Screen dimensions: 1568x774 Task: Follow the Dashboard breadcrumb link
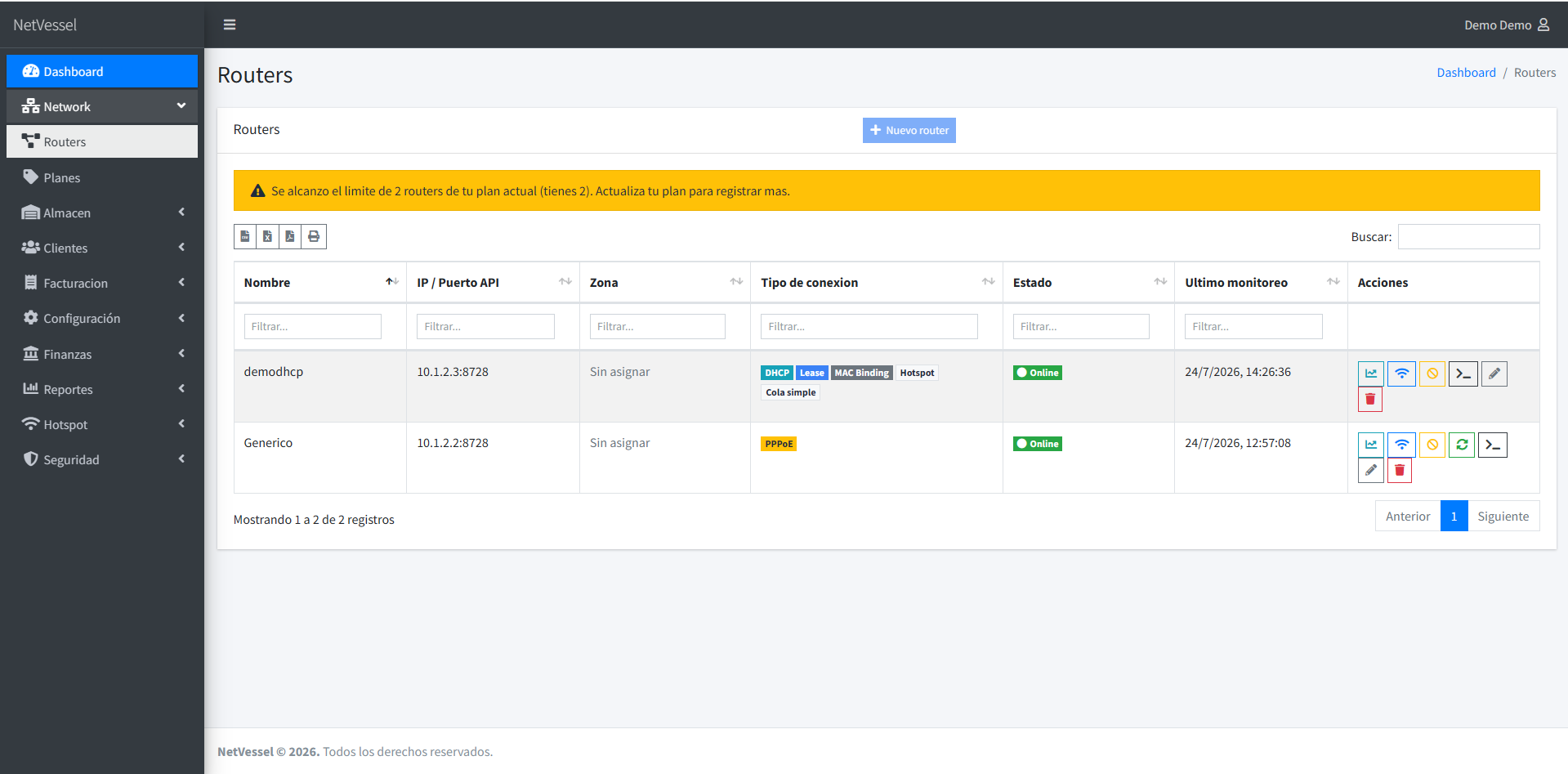pos(1466,73)
